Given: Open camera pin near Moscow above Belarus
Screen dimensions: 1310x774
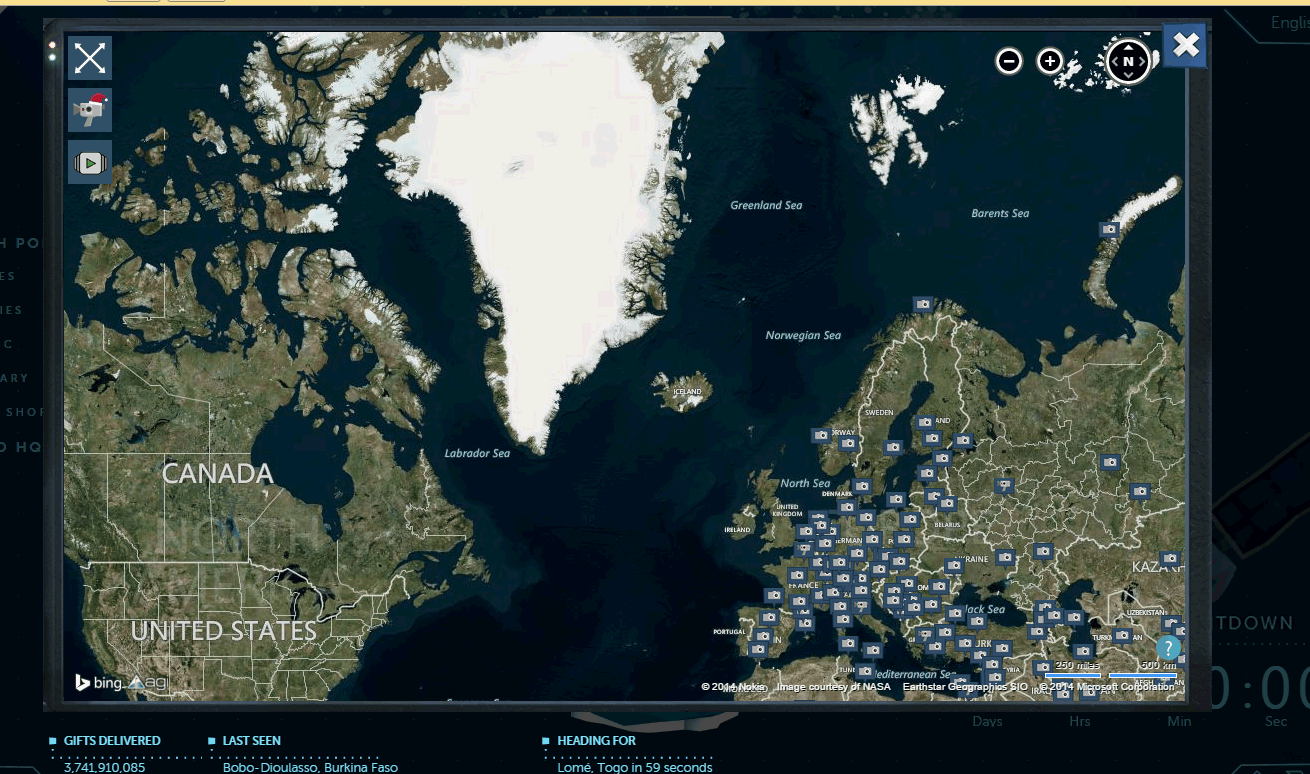Looking at the screenshot, I should pos(1004,485).
